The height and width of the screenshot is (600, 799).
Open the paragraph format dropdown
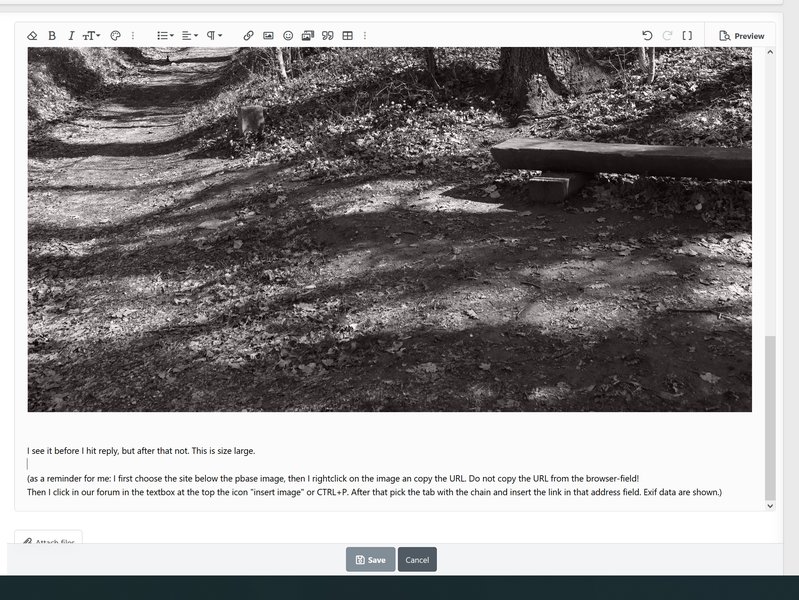(x=214, y=36)
